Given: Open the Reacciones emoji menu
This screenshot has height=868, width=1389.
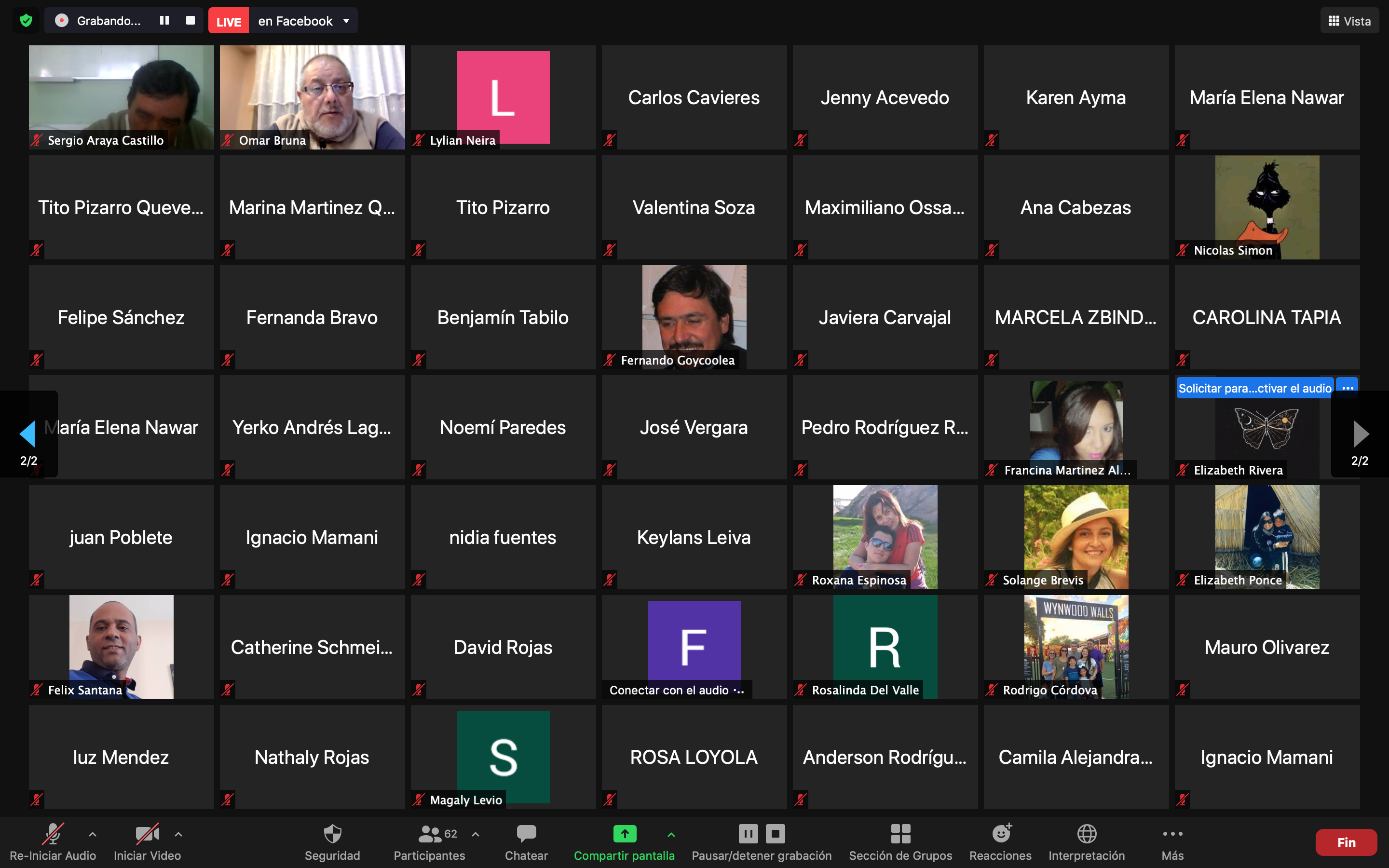Looking at the screenshot, I should (1000, 834).
